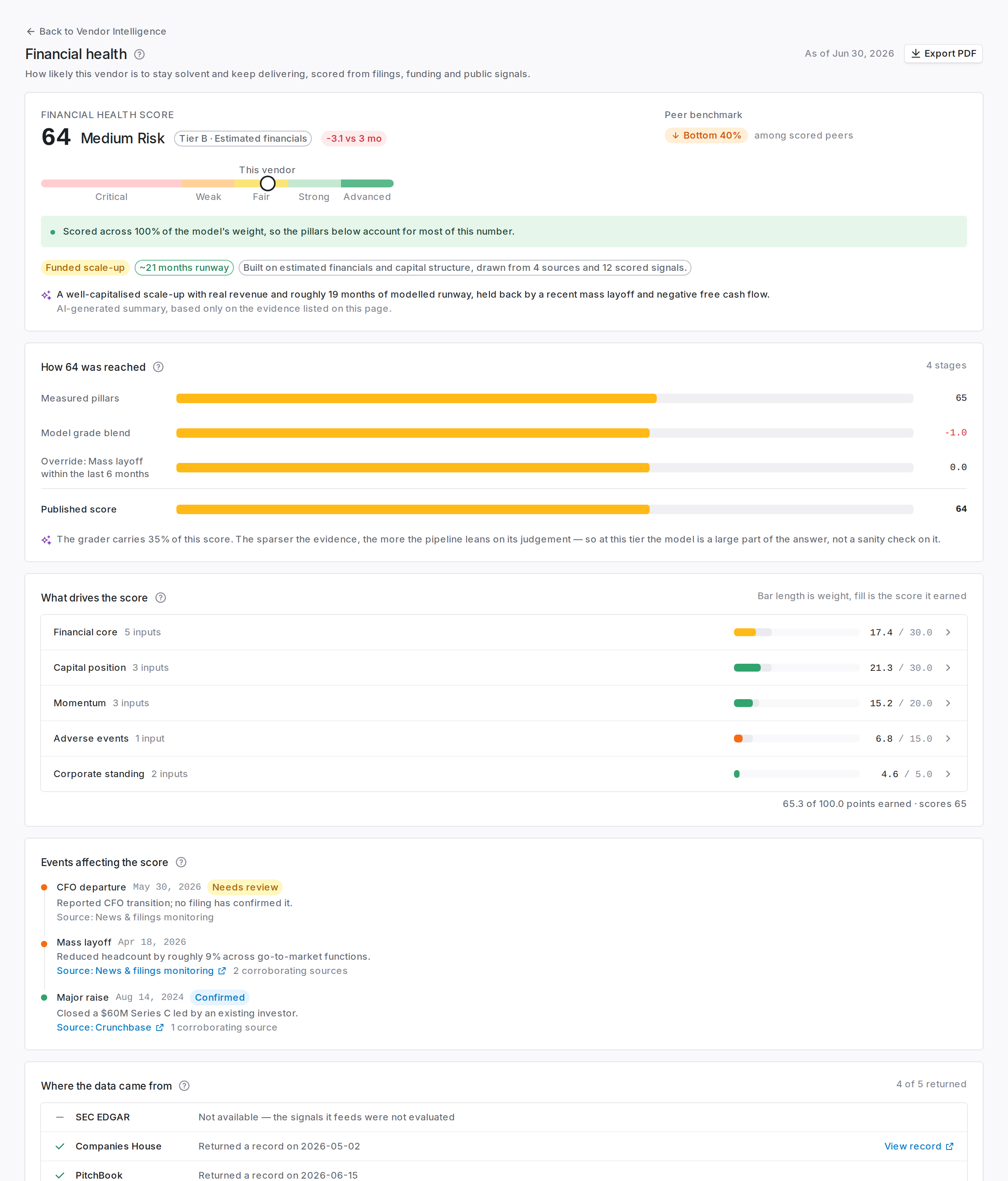
Task: Click the -3.1 vs 3 mo change badge
Action: point(354,139)
